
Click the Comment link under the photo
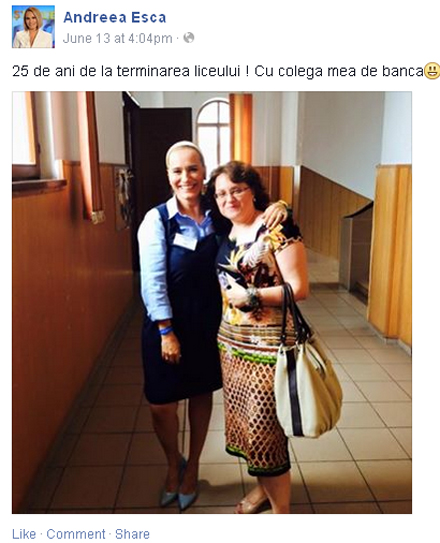(76, 534)
